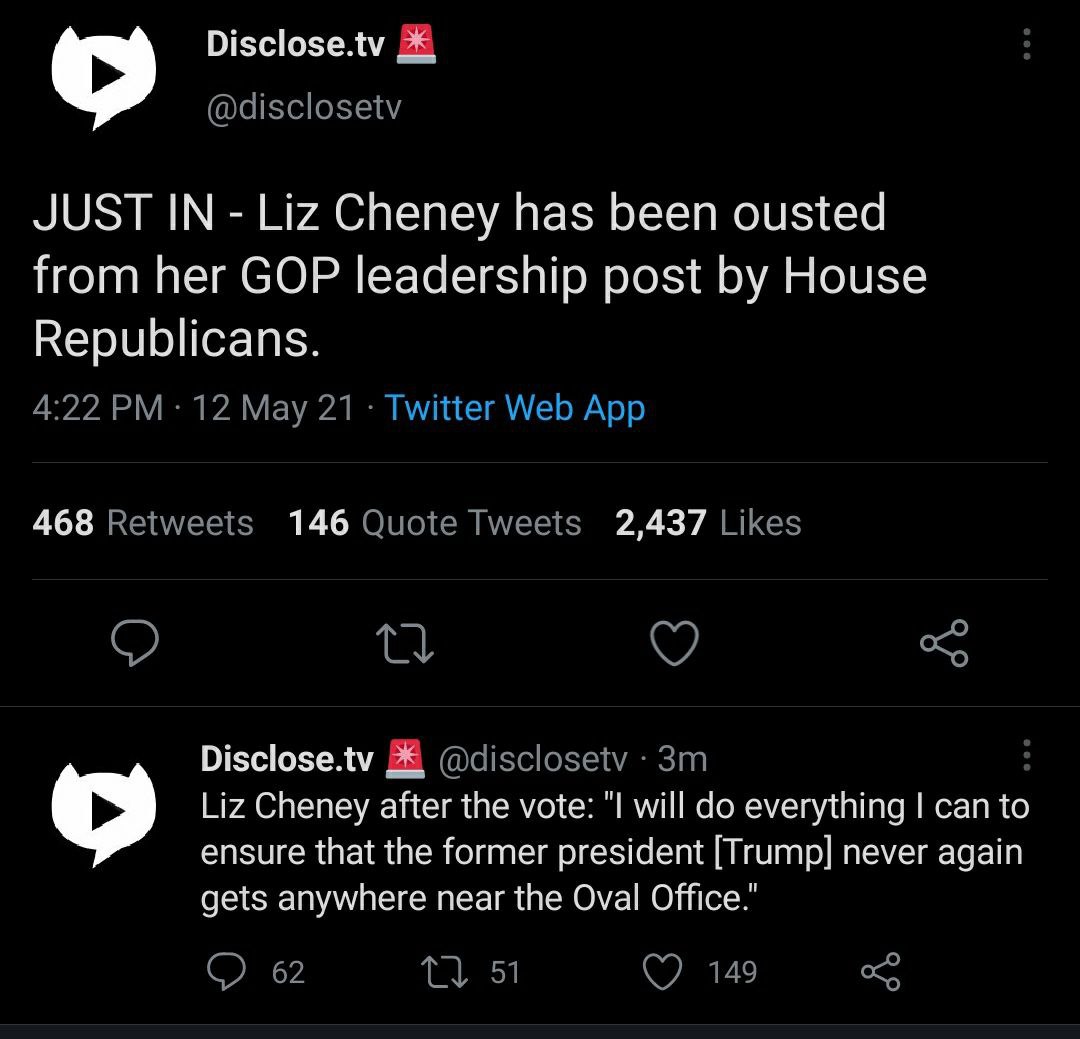Click Disclose.tv display name on main tweet
The height and width of the screenshot is (1039, 1080).
pyautogui.click(x=295, y=44)
